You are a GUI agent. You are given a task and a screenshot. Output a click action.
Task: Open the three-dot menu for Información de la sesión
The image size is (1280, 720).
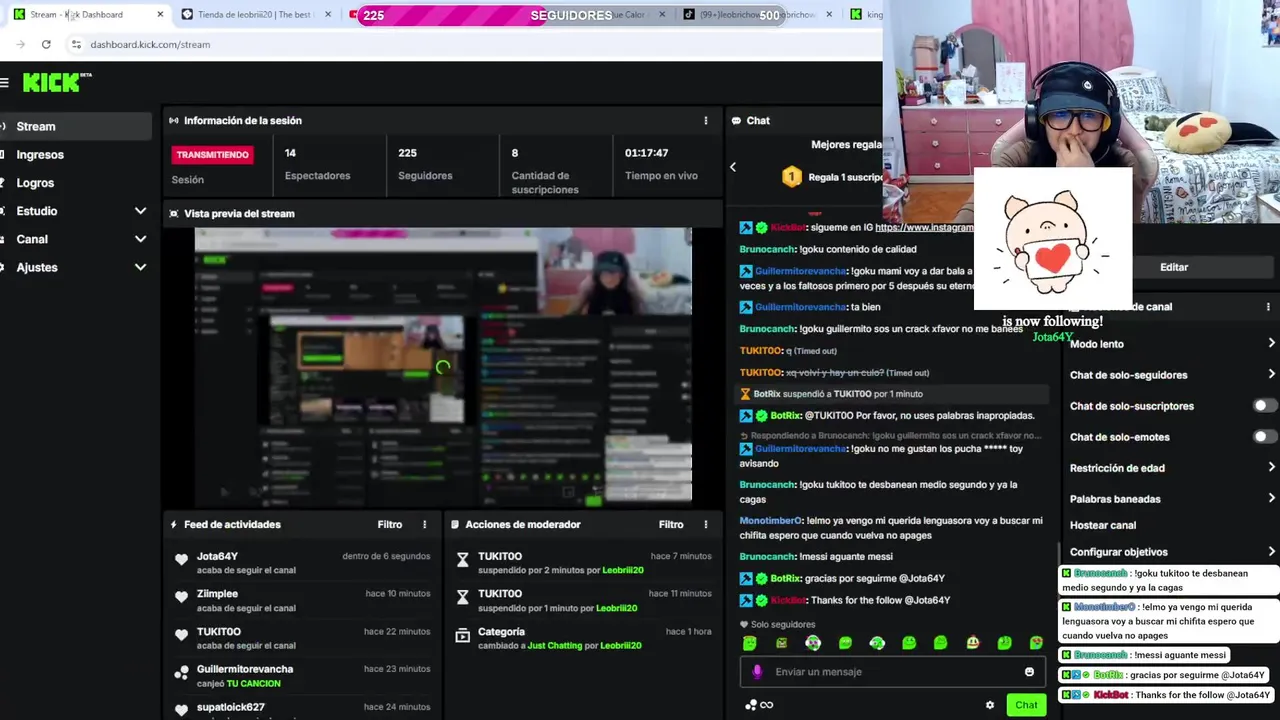705,120
